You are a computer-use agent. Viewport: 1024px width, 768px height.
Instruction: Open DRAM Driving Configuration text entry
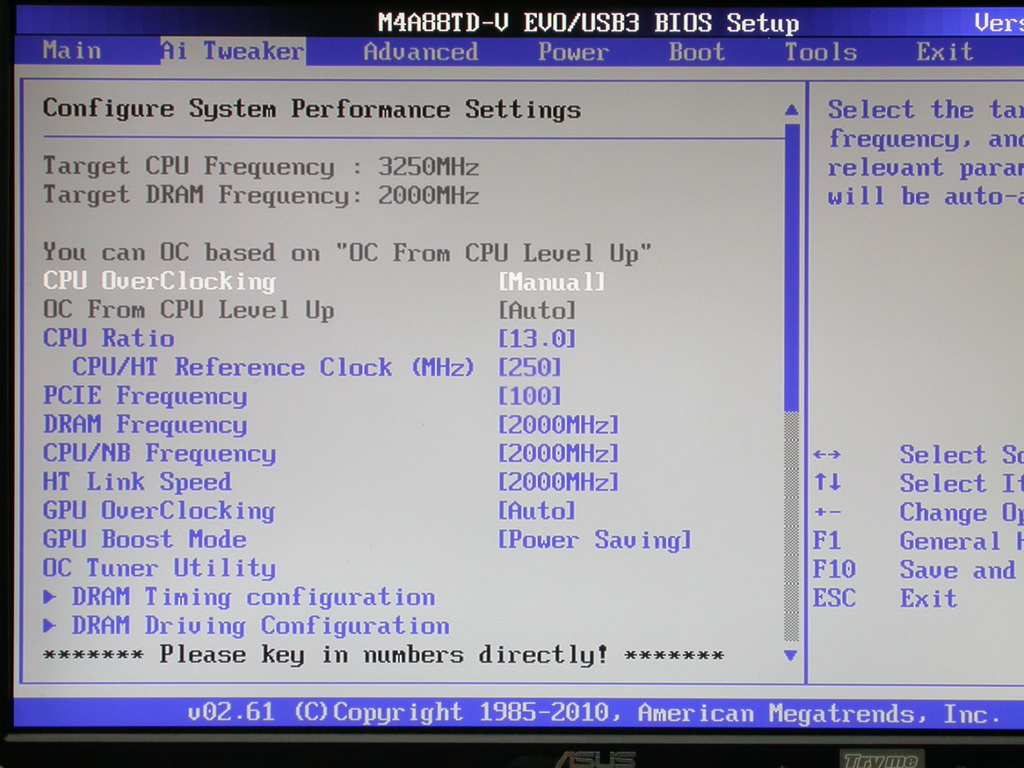click(x=261, y=626)
